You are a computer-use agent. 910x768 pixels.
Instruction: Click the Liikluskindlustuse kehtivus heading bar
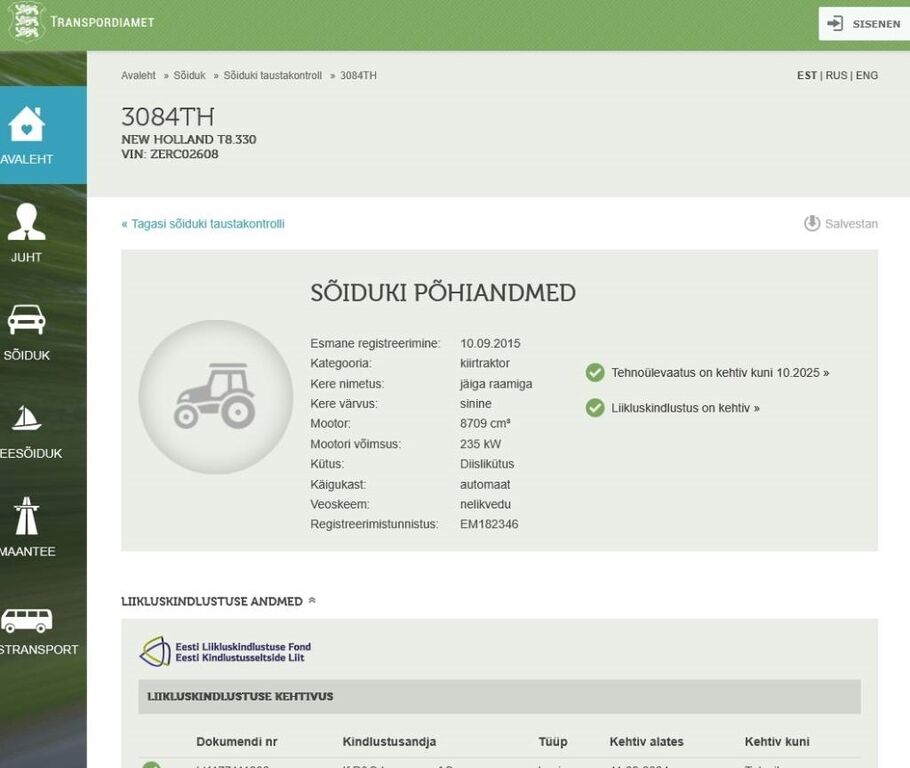pyautogui.click(x=499, y=697)
